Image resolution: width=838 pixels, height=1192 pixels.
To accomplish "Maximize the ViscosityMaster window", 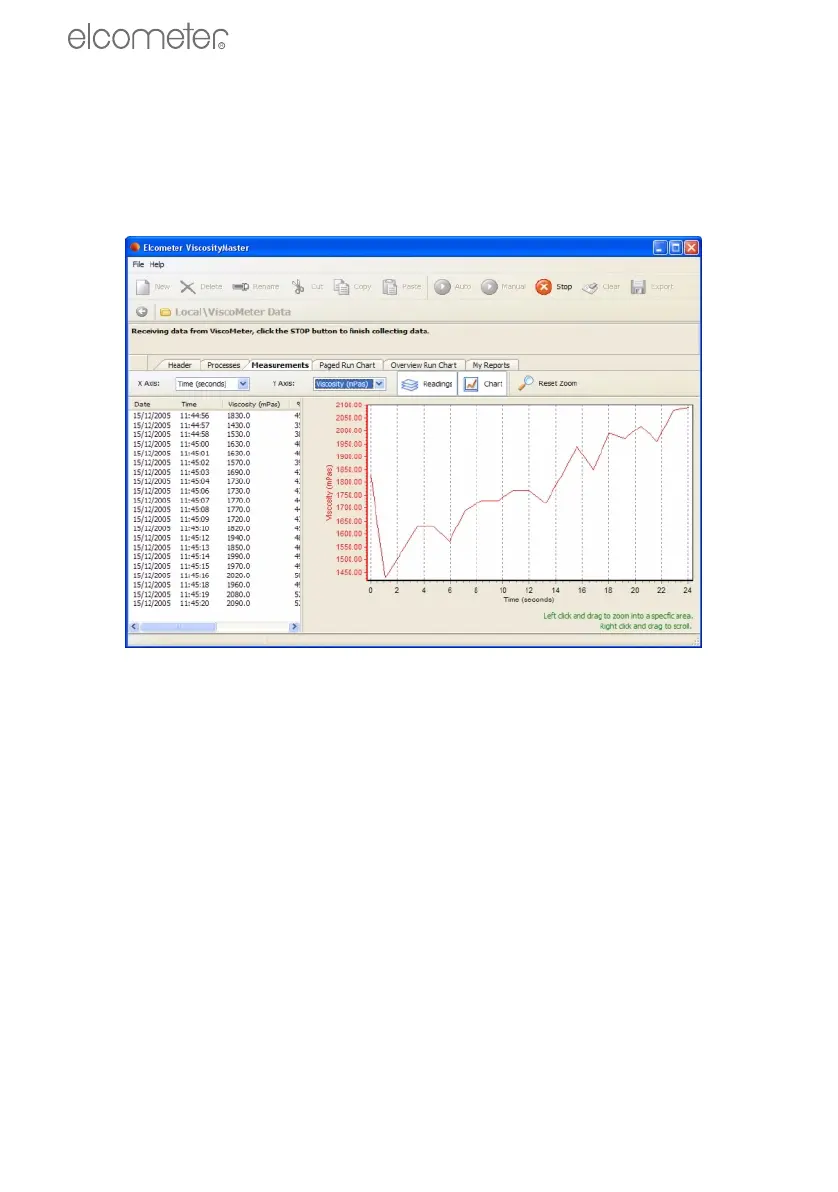I will coord(675,247).
